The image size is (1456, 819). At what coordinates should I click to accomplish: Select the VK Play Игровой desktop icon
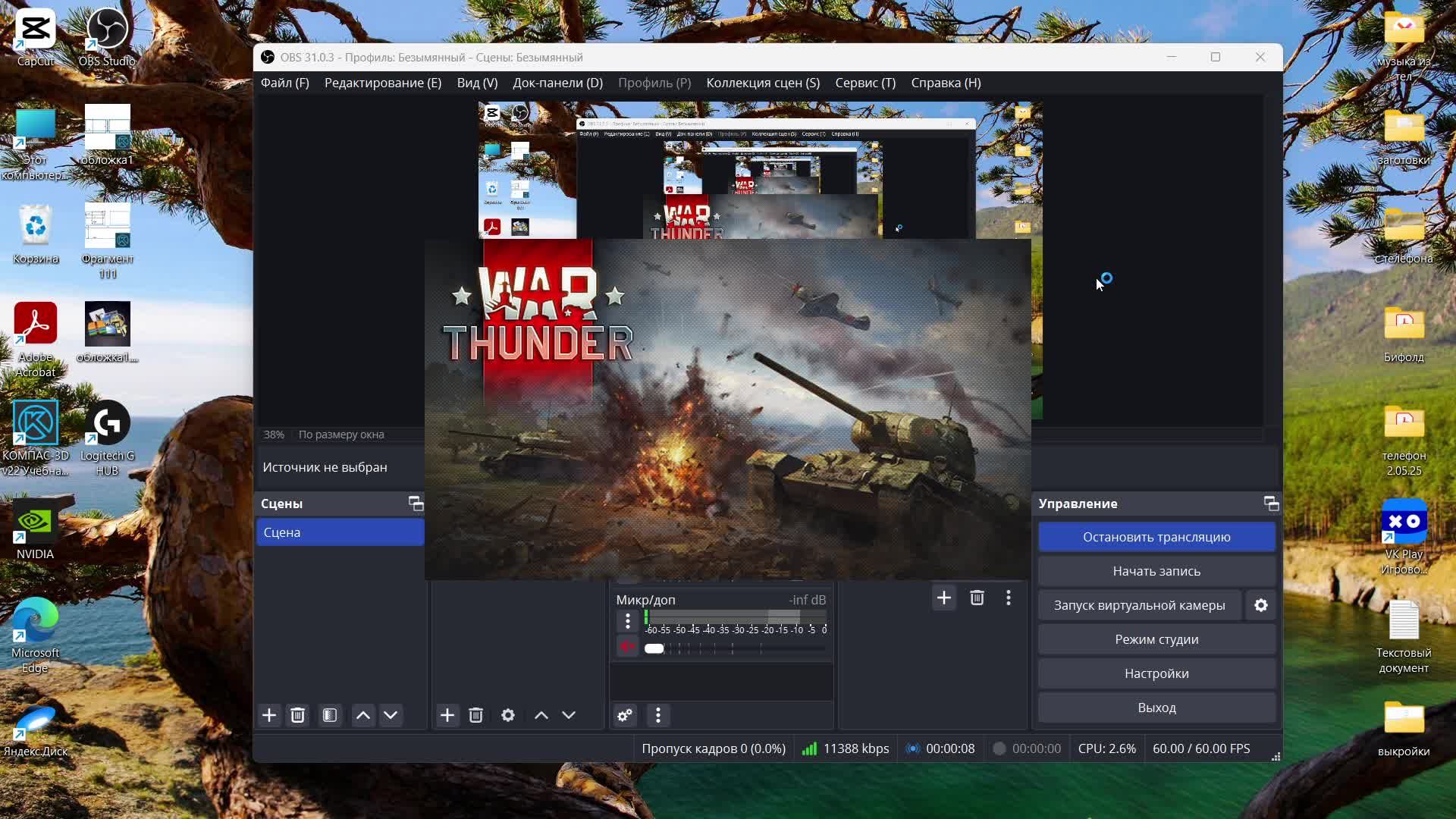point(1404,537)
